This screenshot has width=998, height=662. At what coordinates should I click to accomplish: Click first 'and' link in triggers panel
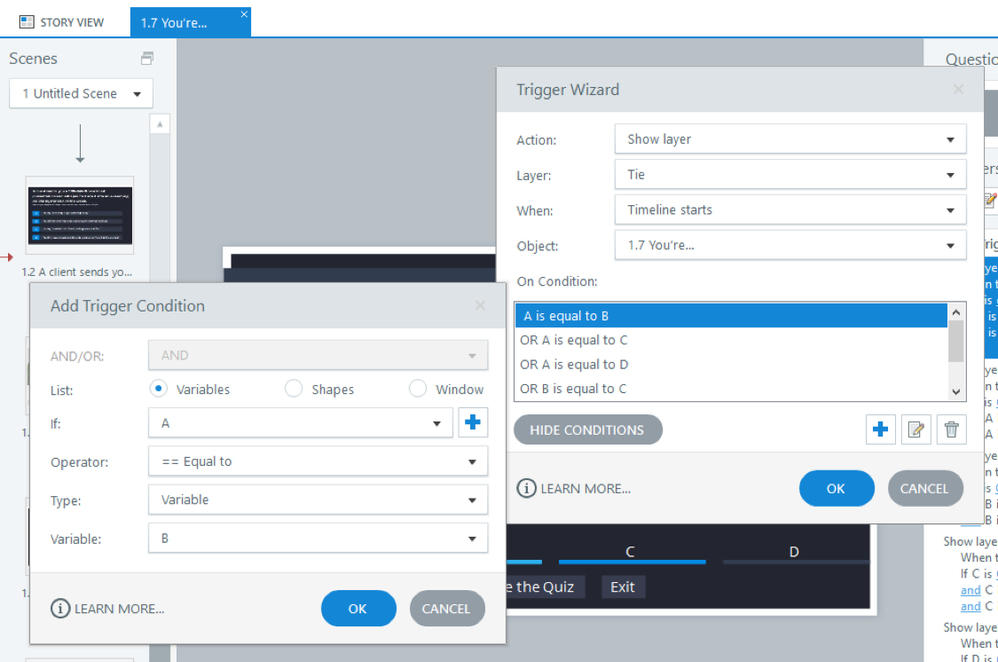coord(970,591)
